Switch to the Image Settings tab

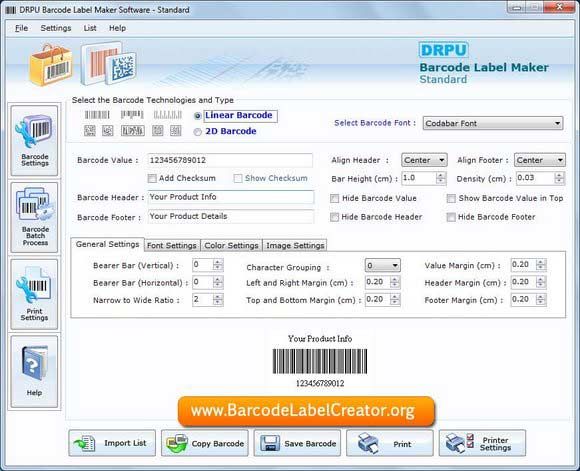click(x=295, y=245)
